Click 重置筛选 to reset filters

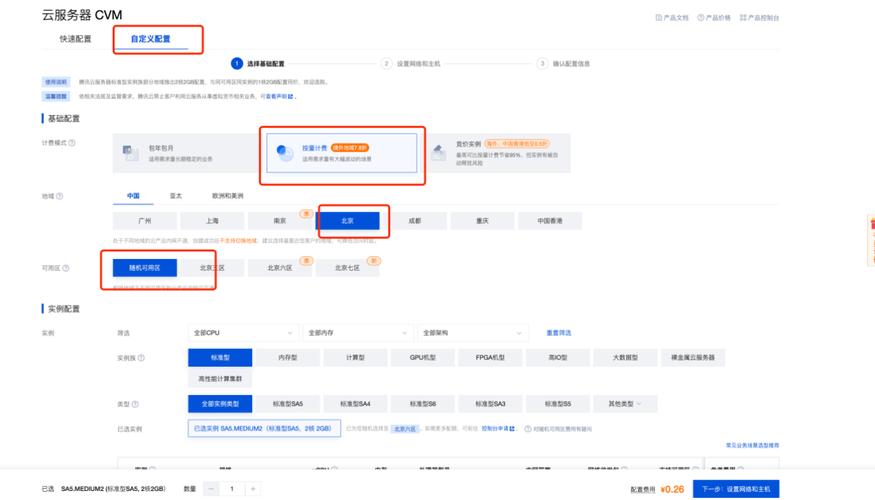tap(559, 333)
